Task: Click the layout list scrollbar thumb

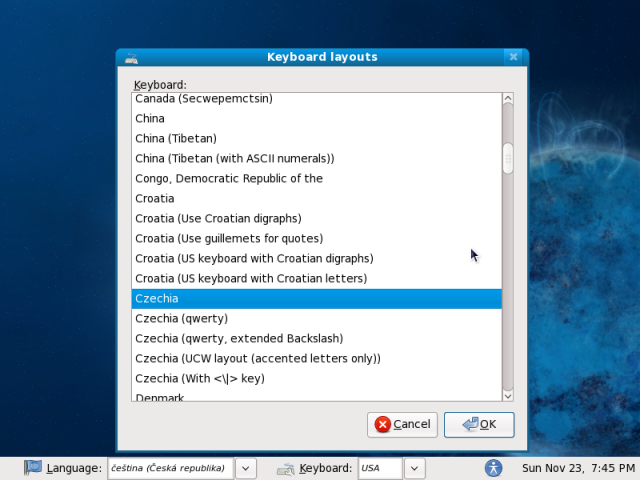Action: pyautogui.click(x=507, y=158)
